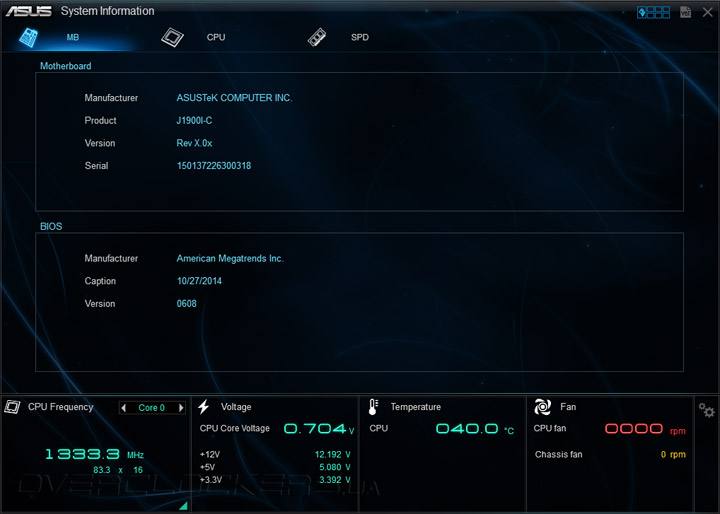720x514 pixels.
Task: Click the +12V reading 12.192 V
Action: point(332,454)
